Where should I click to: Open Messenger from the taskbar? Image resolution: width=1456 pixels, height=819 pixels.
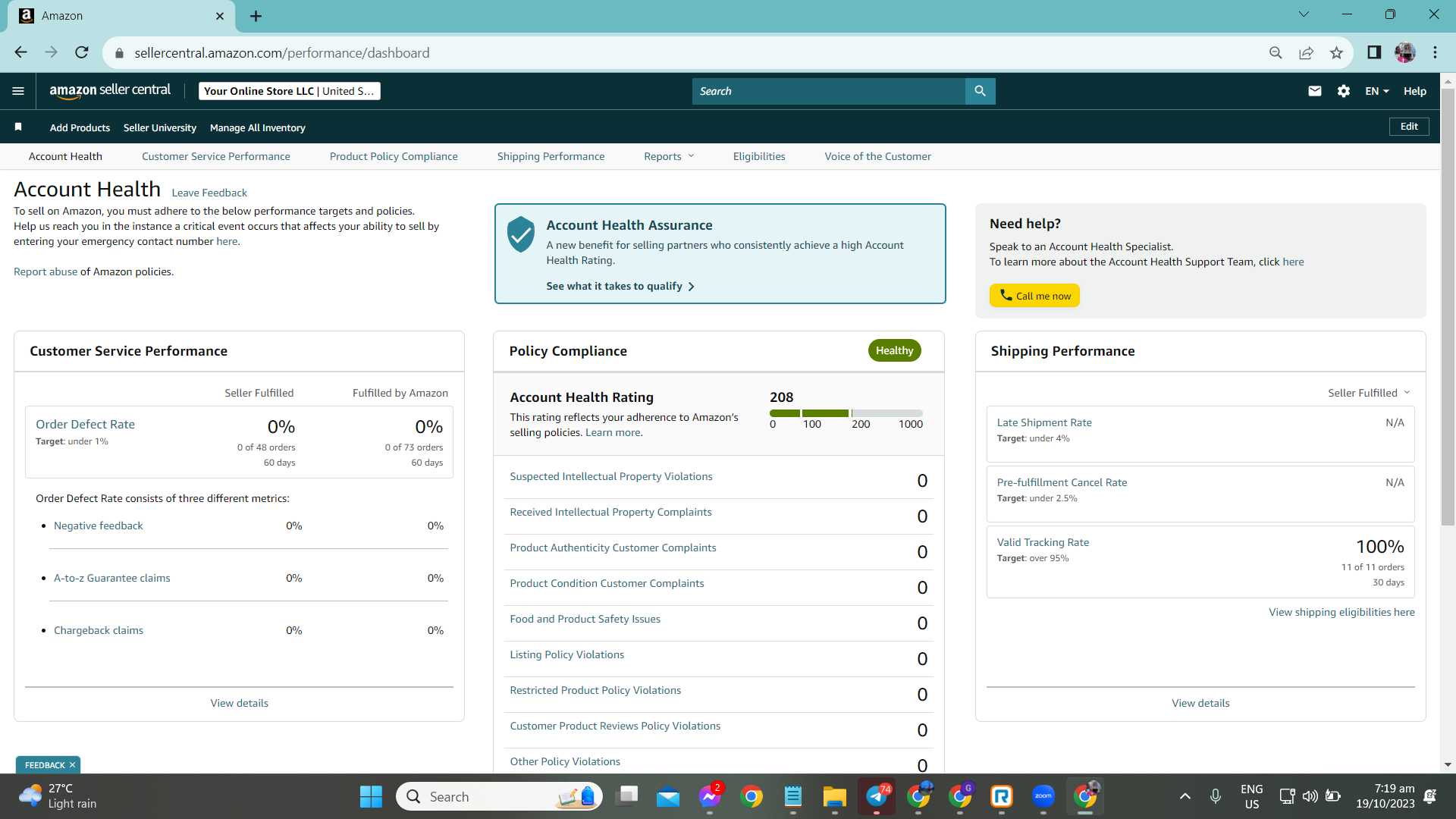click(x=710, y=796)
